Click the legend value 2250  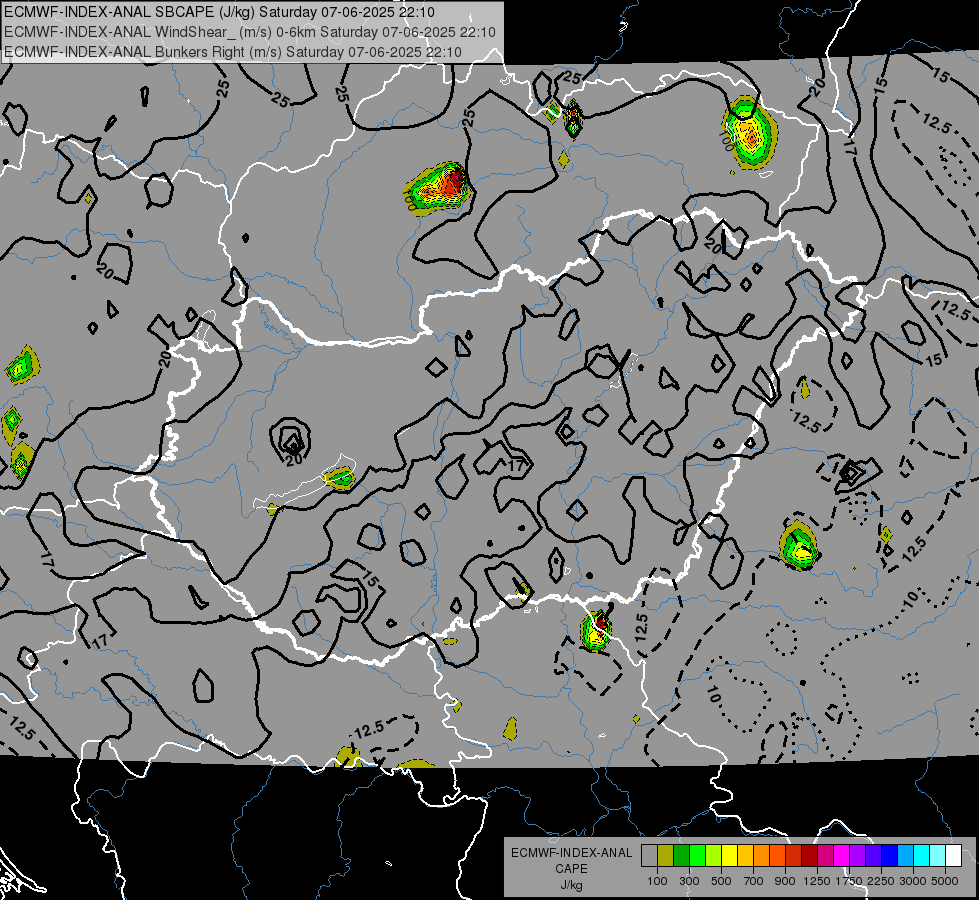(881, 881)
